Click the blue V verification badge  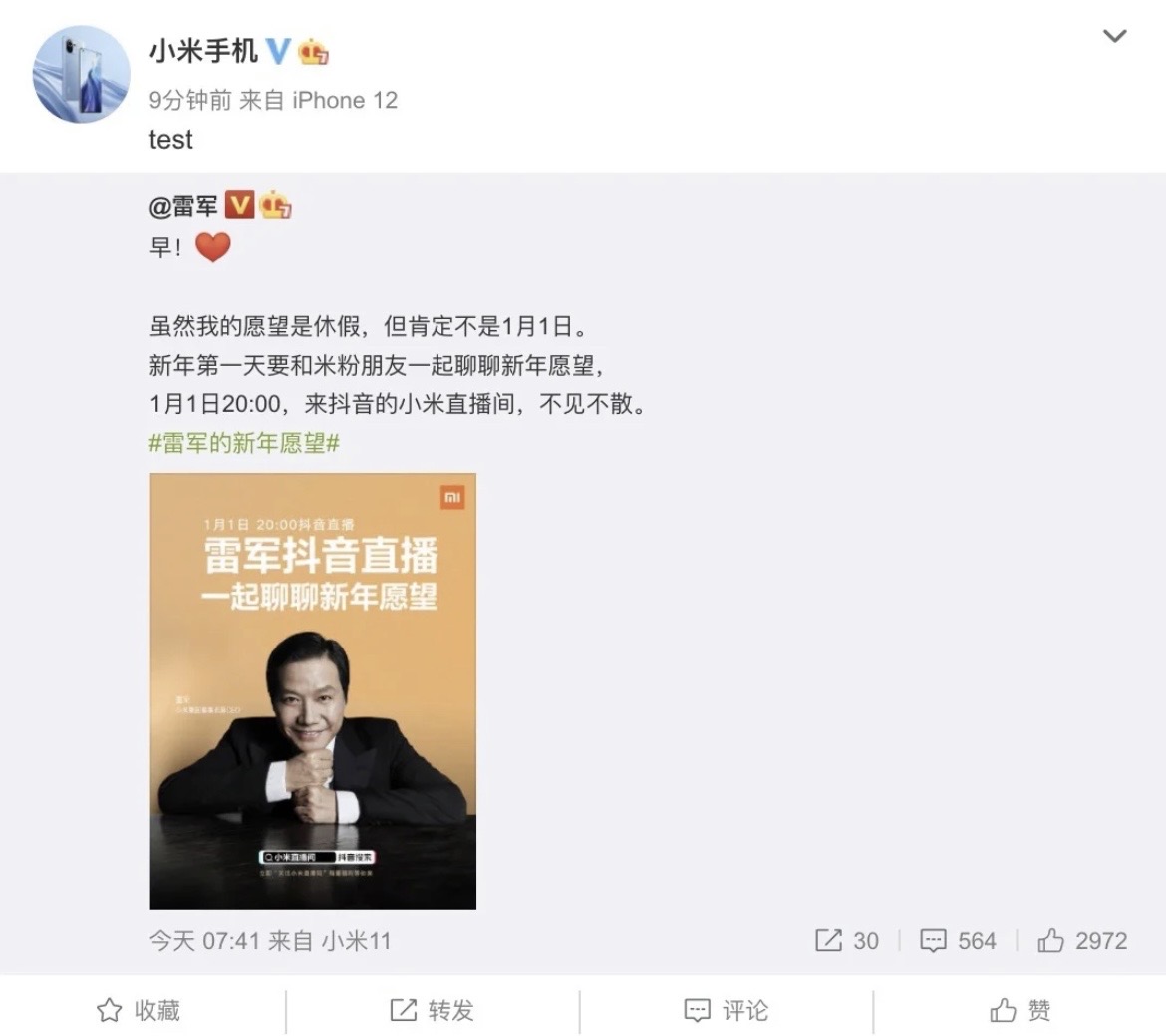click(x=278, y=51)
